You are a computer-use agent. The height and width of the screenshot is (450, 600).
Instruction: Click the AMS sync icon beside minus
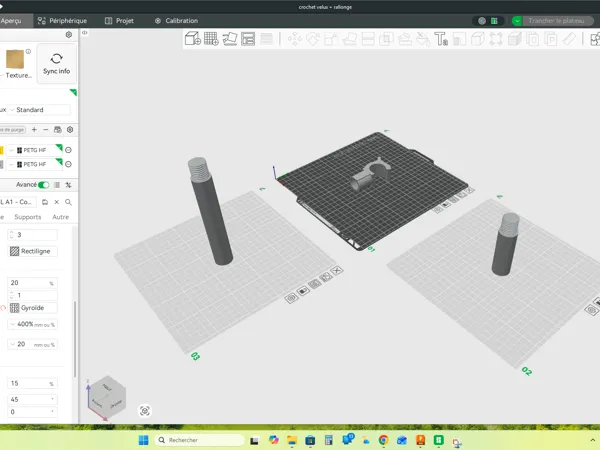[58, 130]
